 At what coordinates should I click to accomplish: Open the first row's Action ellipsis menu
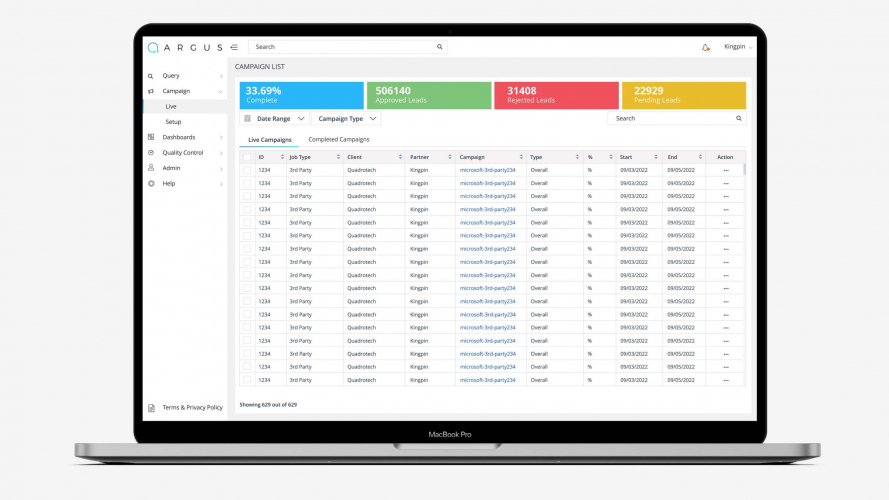726,170
